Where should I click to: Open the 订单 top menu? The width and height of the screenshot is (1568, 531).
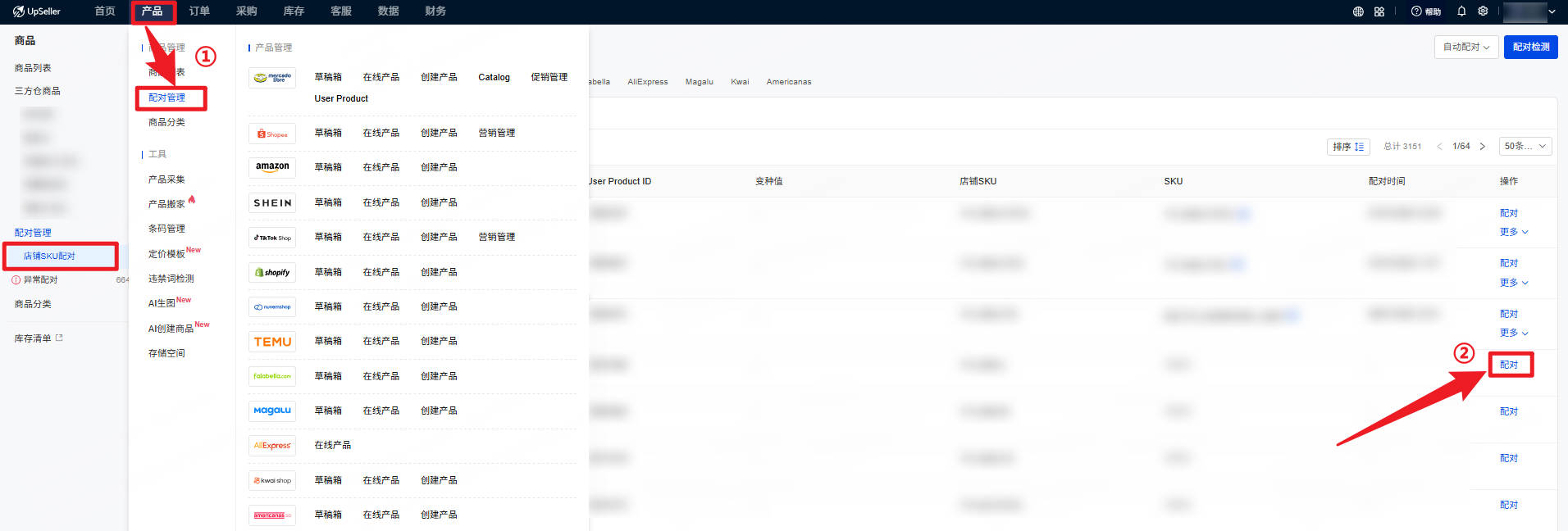199,11
